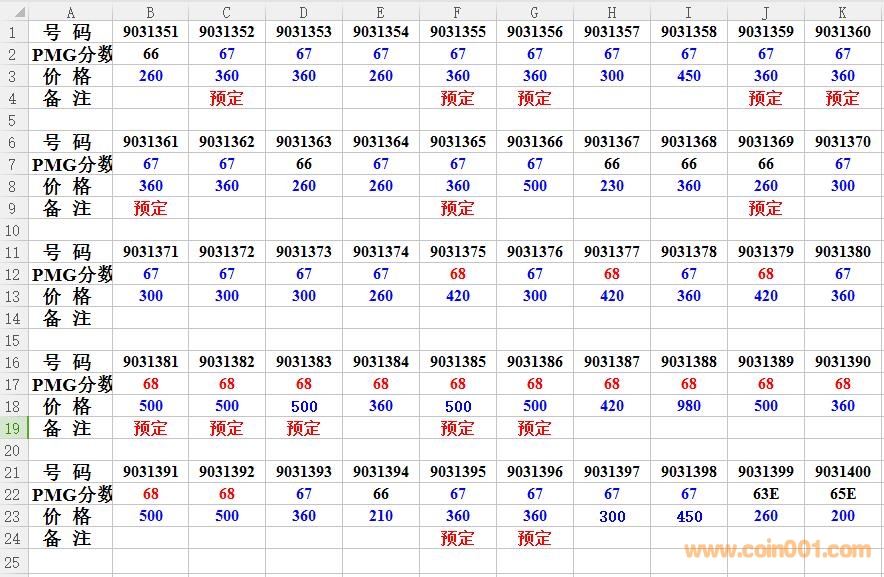Open the www.coin001.com watermark link
The image size is (884, 577).
point(777,550)
